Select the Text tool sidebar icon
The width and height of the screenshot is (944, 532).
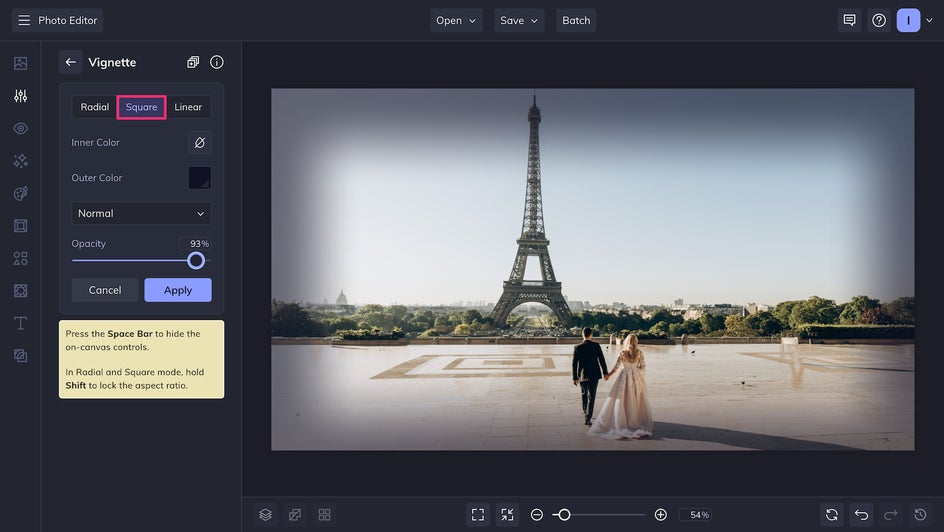pos(20,323)
